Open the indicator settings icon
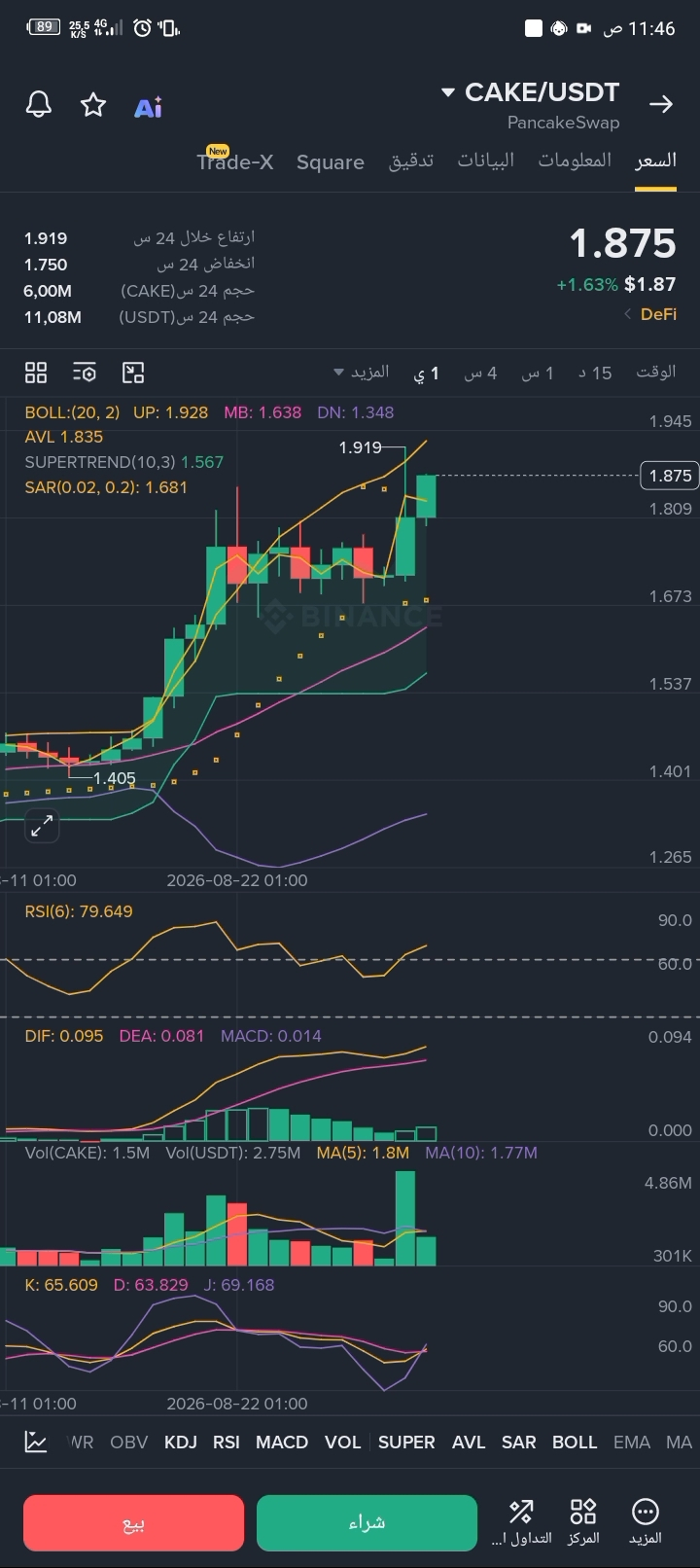Screen dimensions: 700x1568 click(x=85, y=373)
